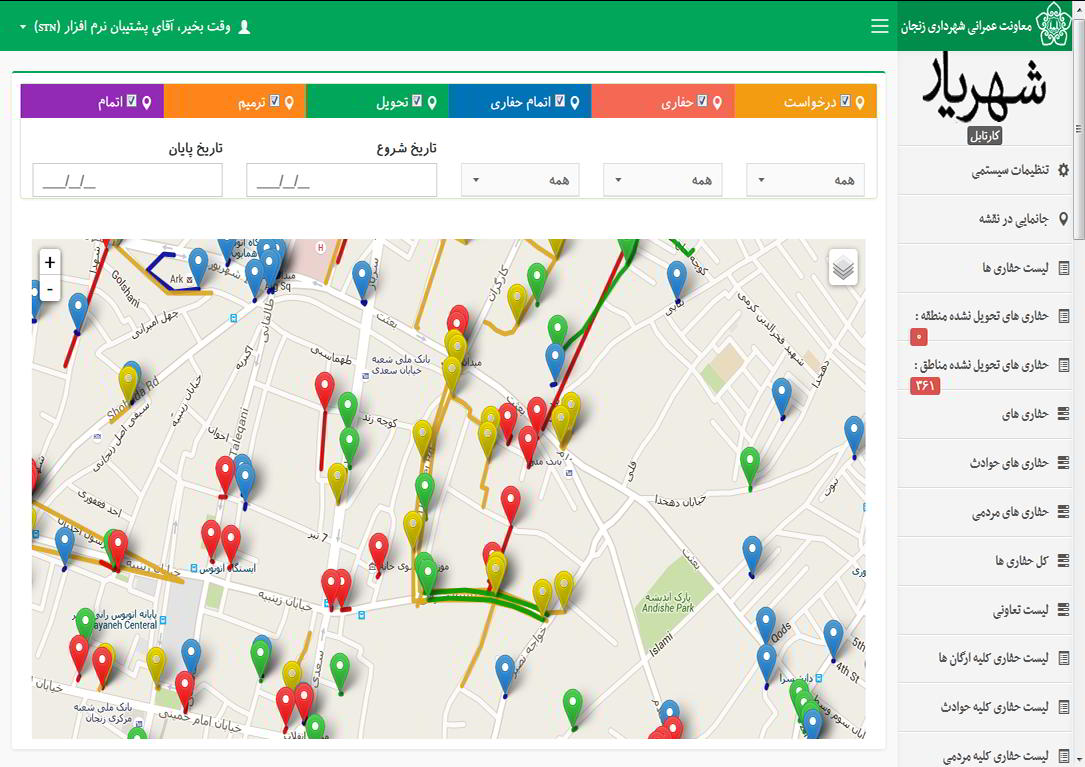Screen dimensions: 1085x767
Task: Toggle the red حفاری filter checkbox
Action: pyautogui.click(x=702, y=101)
